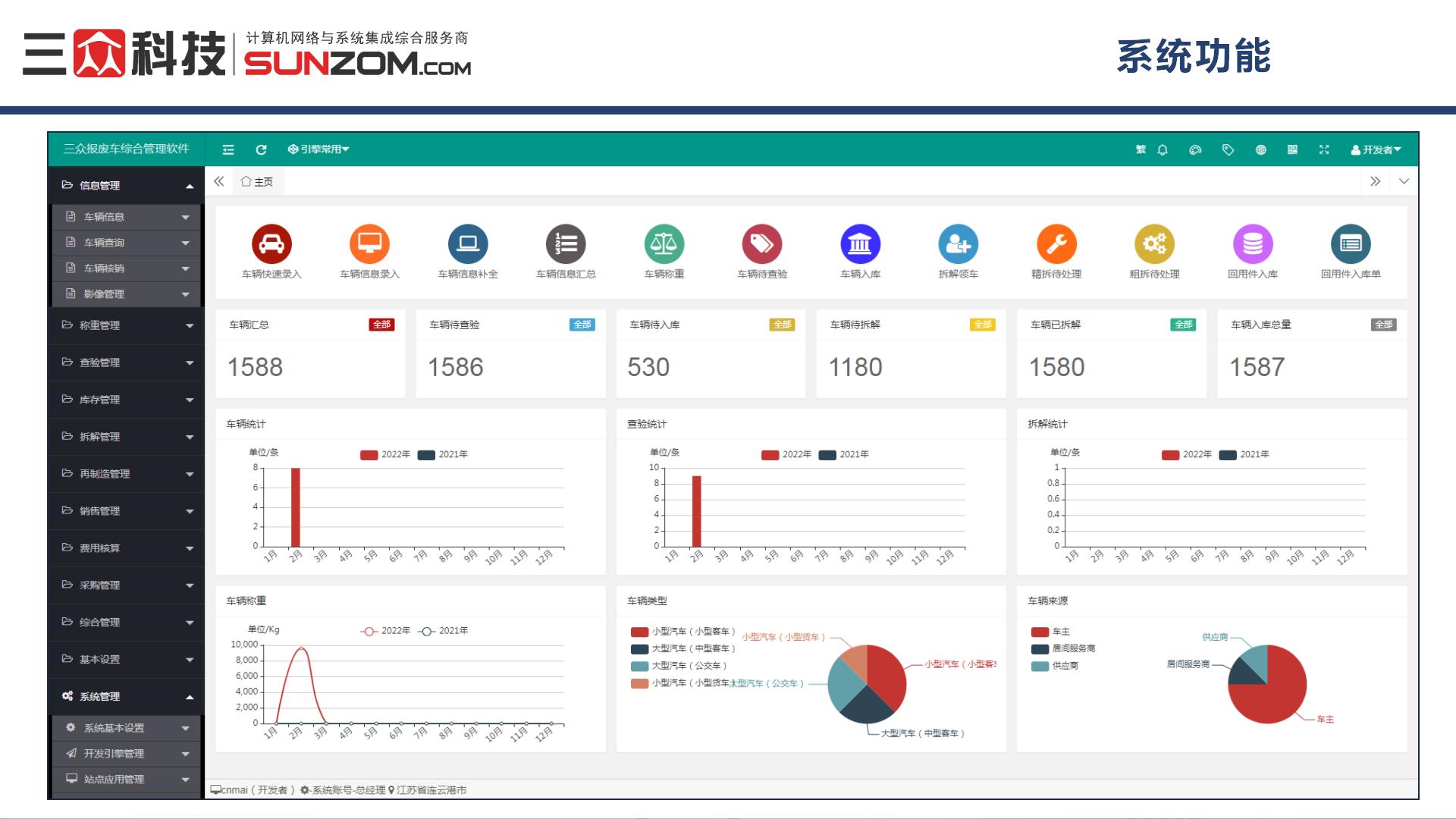Toggle 2022年 legend in 车辆称重 chart
The image size is (1456, 819).
point(385,631)
